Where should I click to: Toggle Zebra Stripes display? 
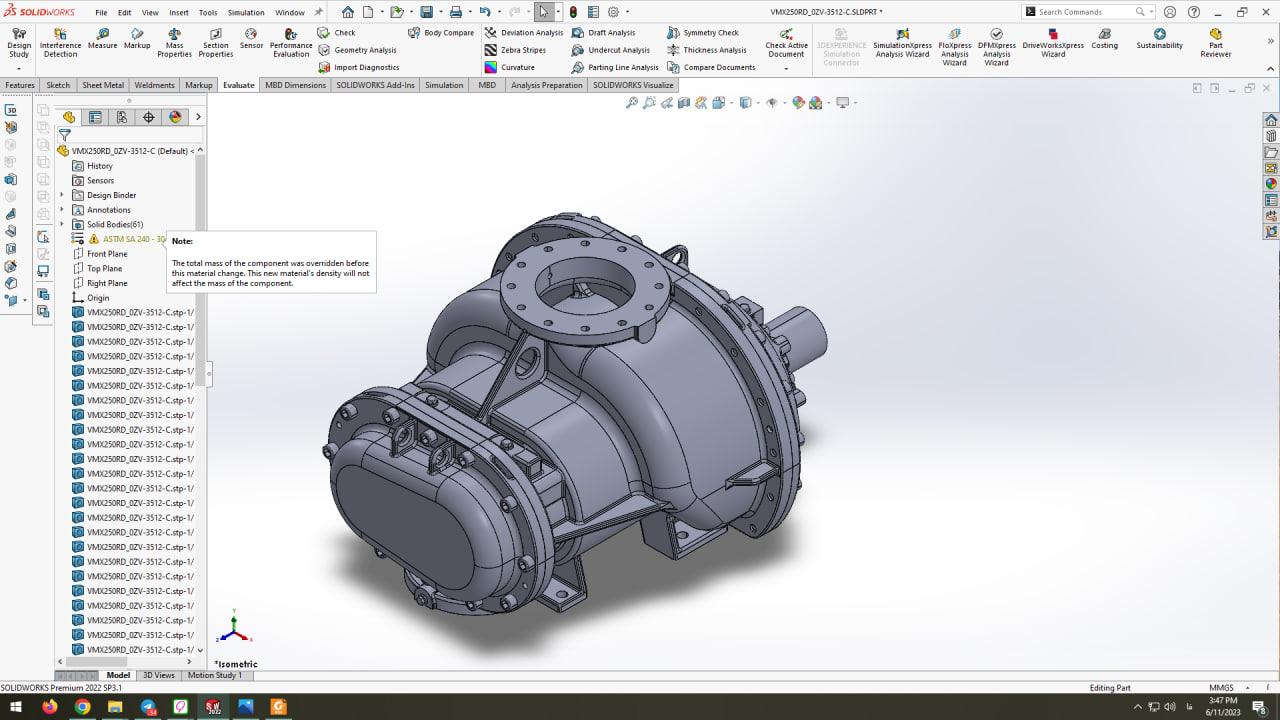515,50
